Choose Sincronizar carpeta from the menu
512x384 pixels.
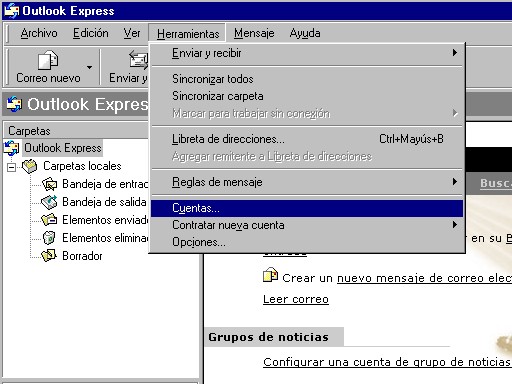307,96
